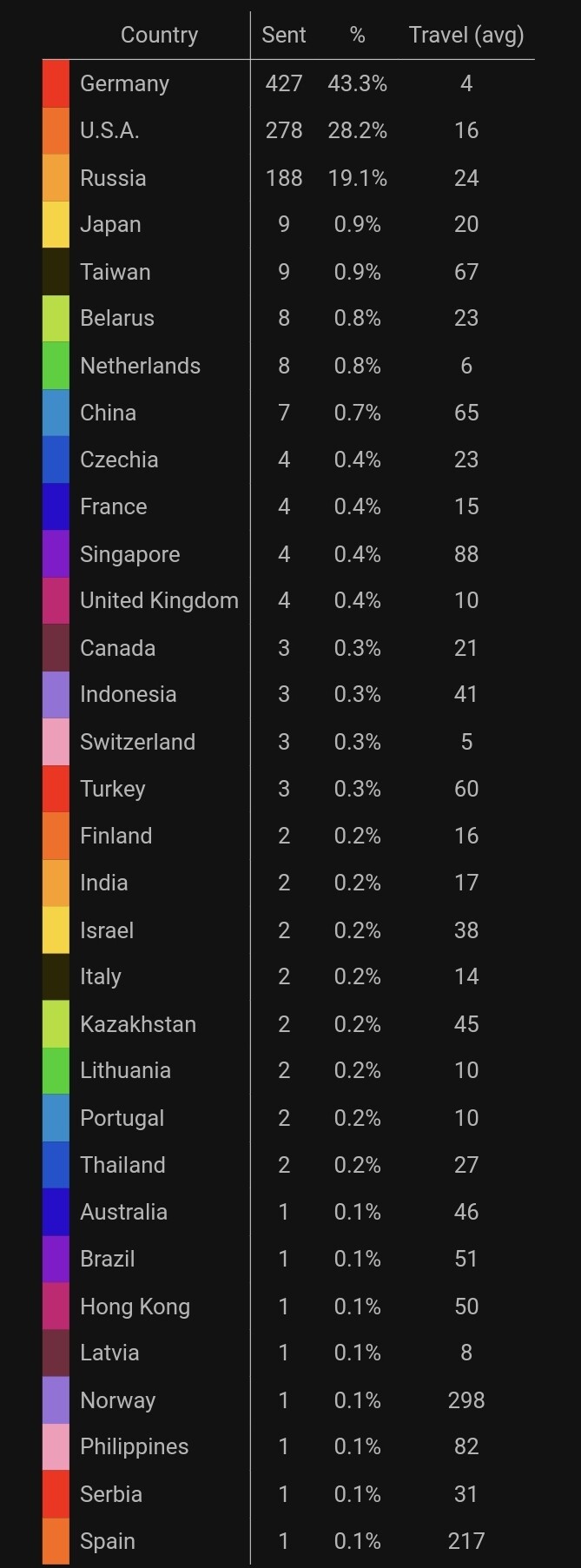Viewport: 581px width, 1568px height.
Task: Click the red swatch next to Germany
Action: click(x=56, y=83)
